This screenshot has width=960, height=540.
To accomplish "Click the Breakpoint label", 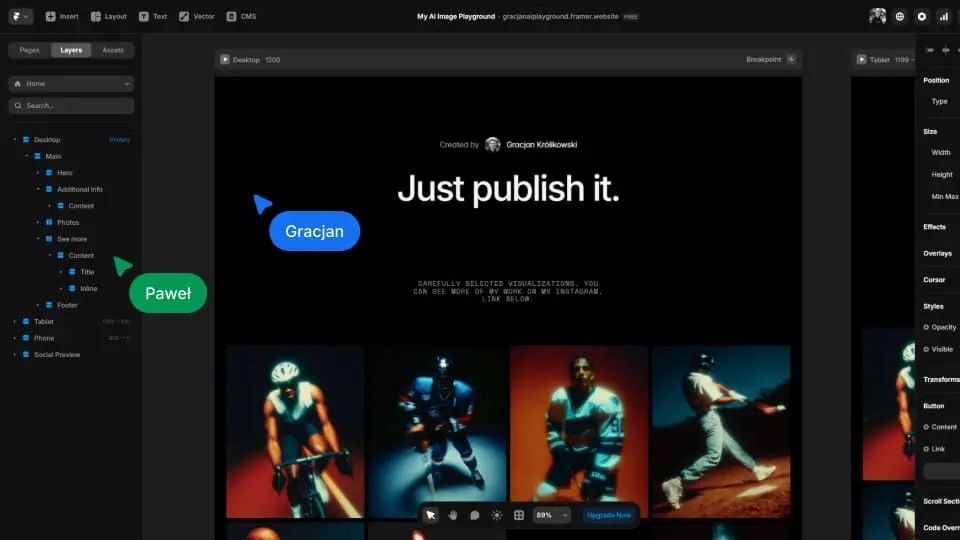I will tap(763, 59).
